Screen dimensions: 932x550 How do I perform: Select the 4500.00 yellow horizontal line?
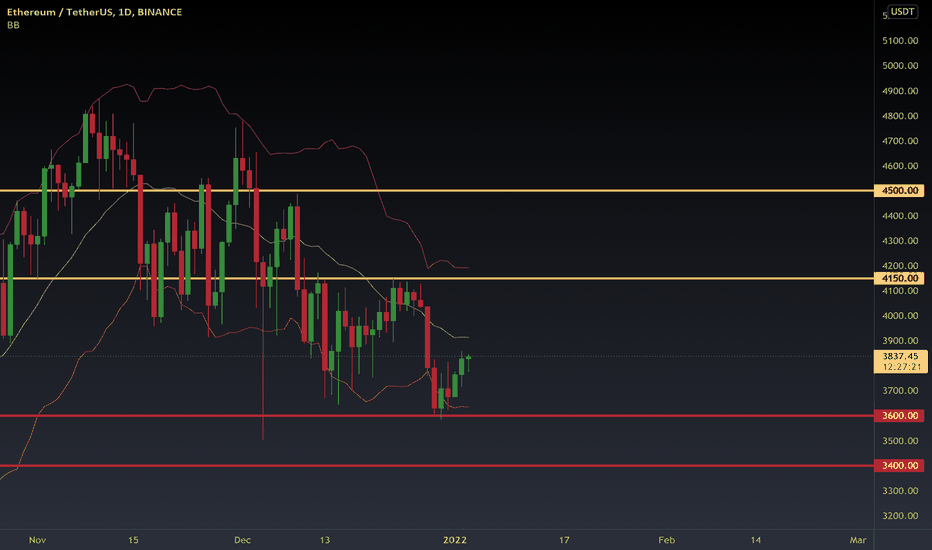(437, 190)
